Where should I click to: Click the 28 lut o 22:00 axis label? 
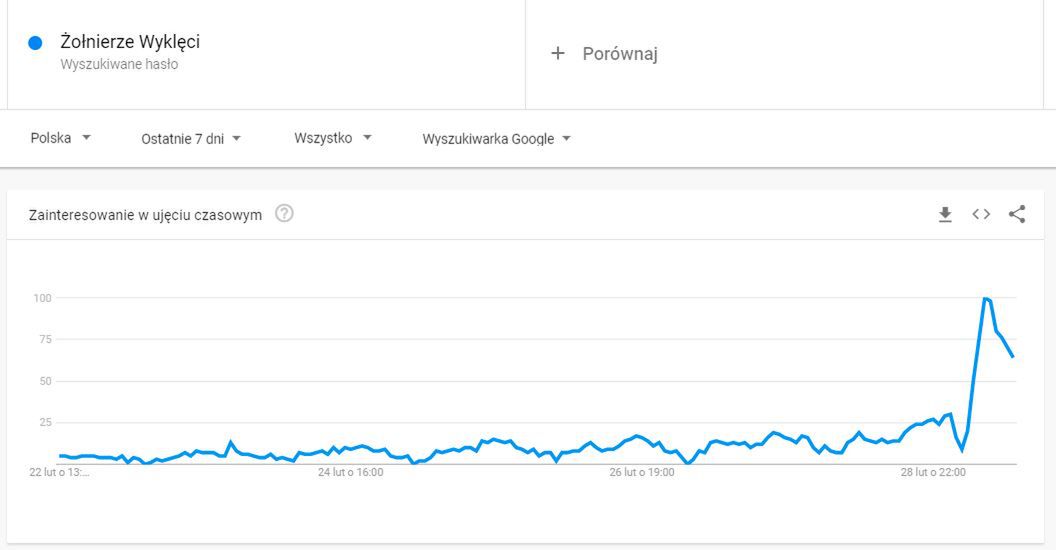[933, 473]
